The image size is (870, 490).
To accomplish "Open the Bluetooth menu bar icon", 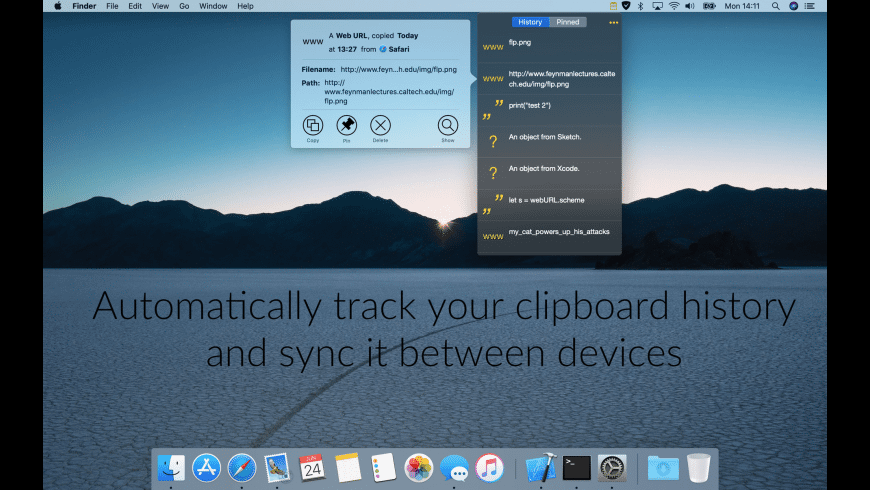I will coord(640,6).
